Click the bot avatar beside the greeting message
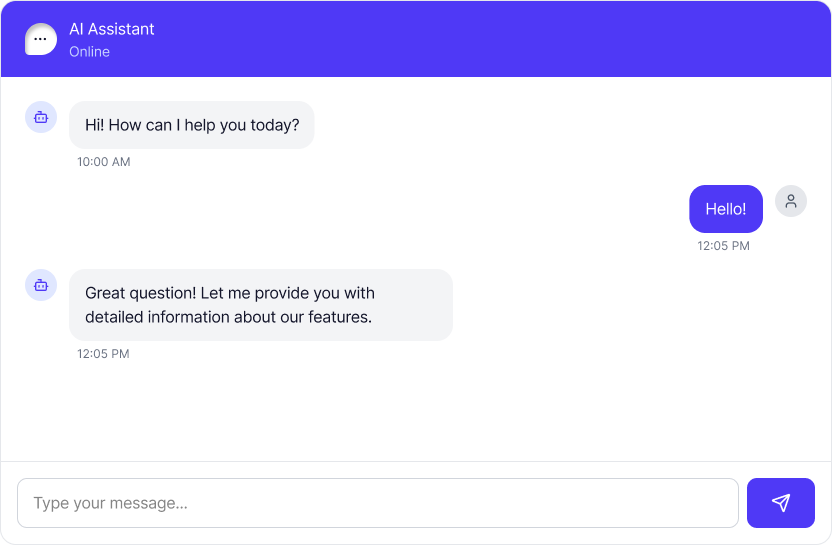The image size is (832, 545). (x=41, y=117)
